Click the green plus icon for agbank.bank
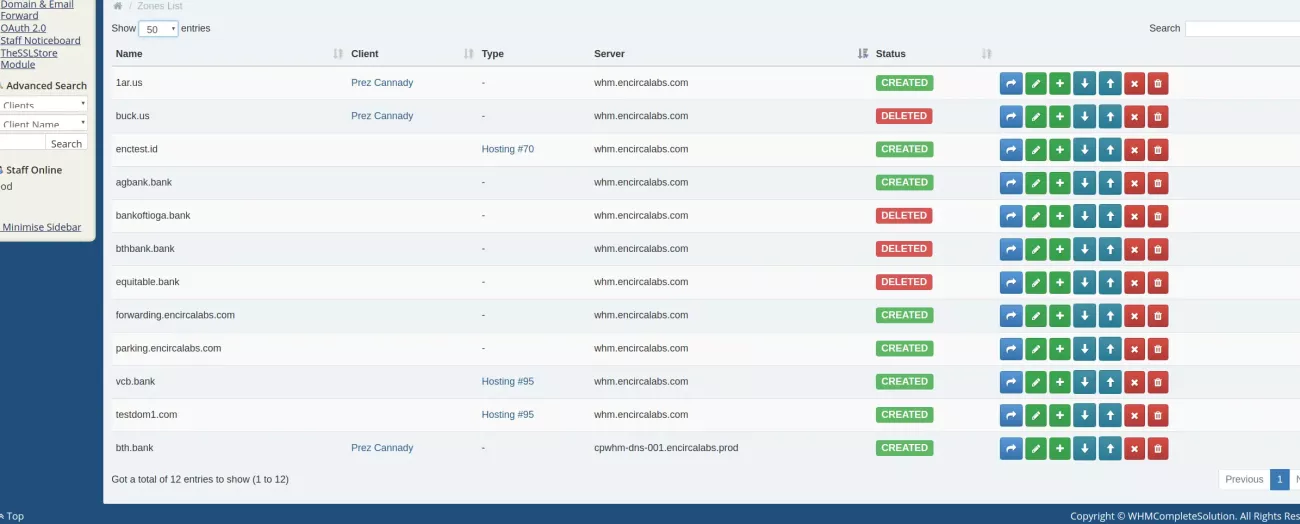Screen dimensions: 1300x524 [1060, 183]
